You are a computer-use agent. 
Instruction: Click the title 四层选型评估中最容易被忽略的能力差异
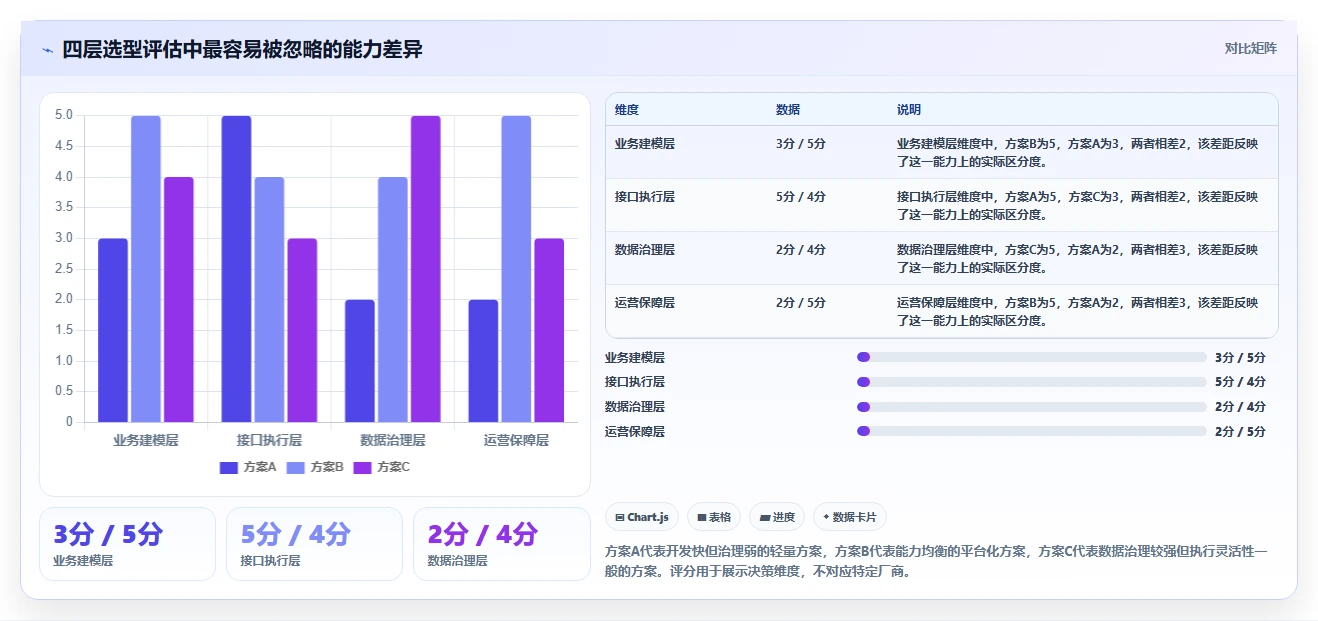(242, 49)
